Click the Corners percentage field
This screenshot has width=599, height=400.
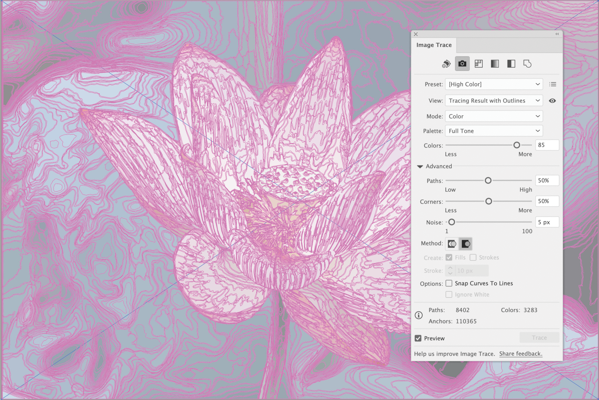click(547, 201)
